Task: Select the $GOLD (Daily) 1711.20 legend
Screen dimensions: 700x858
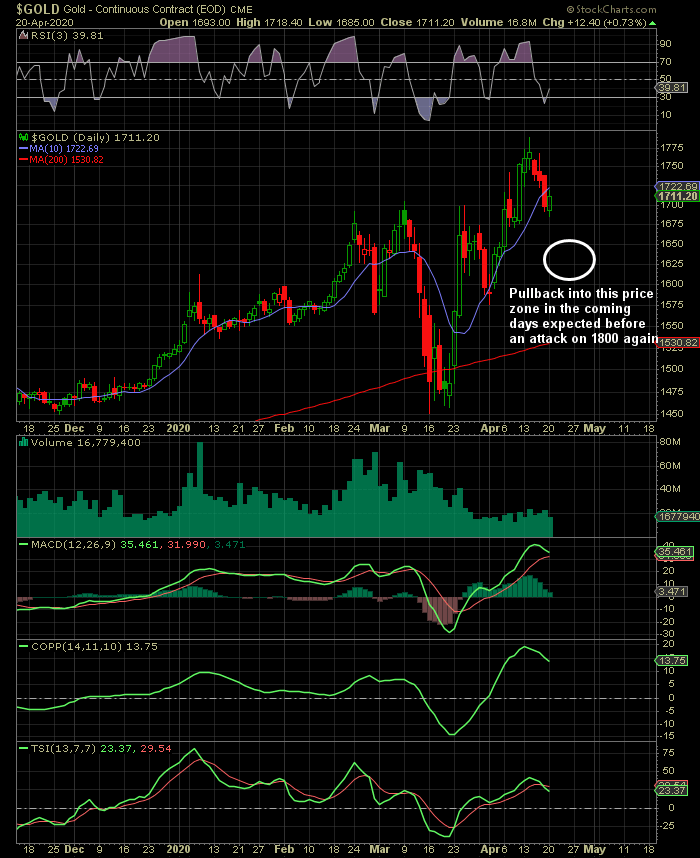Action: (x=95, y=138)
